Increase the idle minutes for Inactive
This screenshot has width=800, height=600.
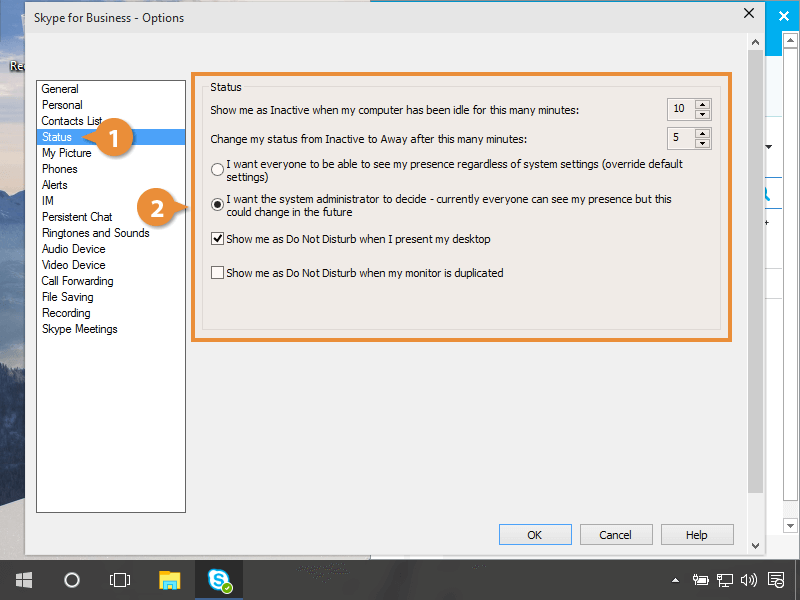(703, 104)
